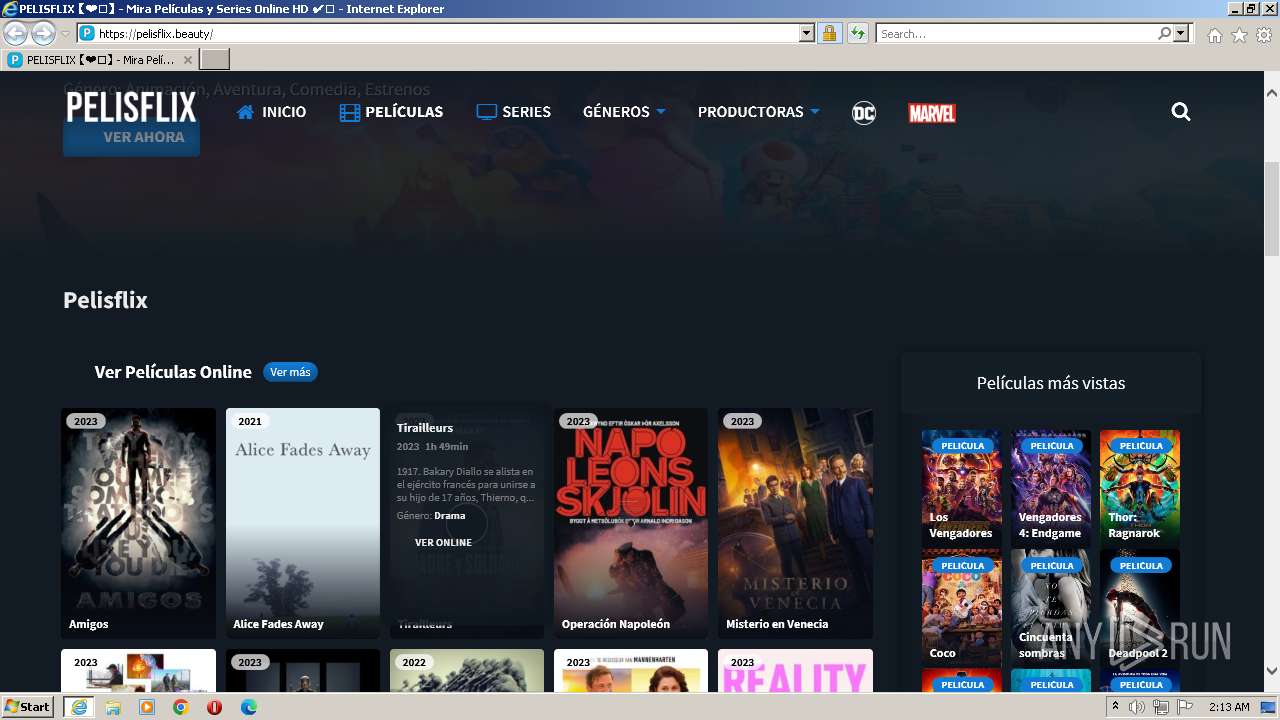Open the address bar history dropdown
The image size is (1280, 720).
[807, 33]
